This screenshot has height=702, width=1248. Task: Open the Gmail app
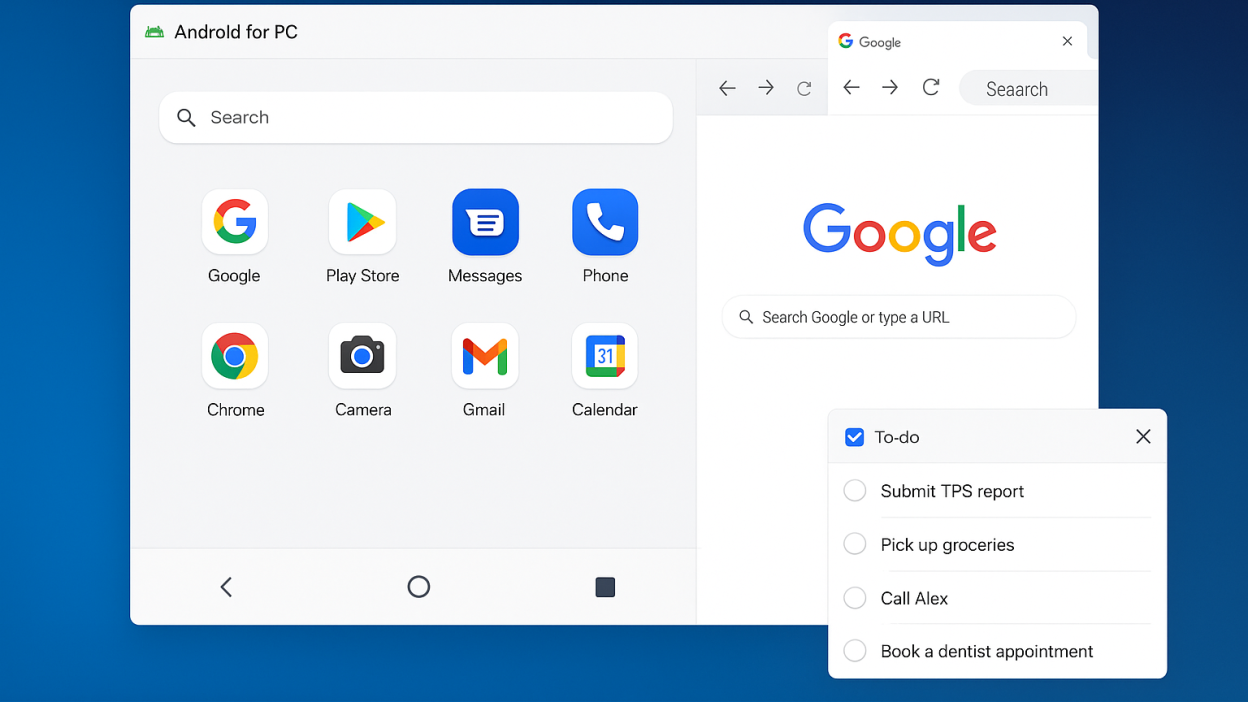tap(485, 356)
